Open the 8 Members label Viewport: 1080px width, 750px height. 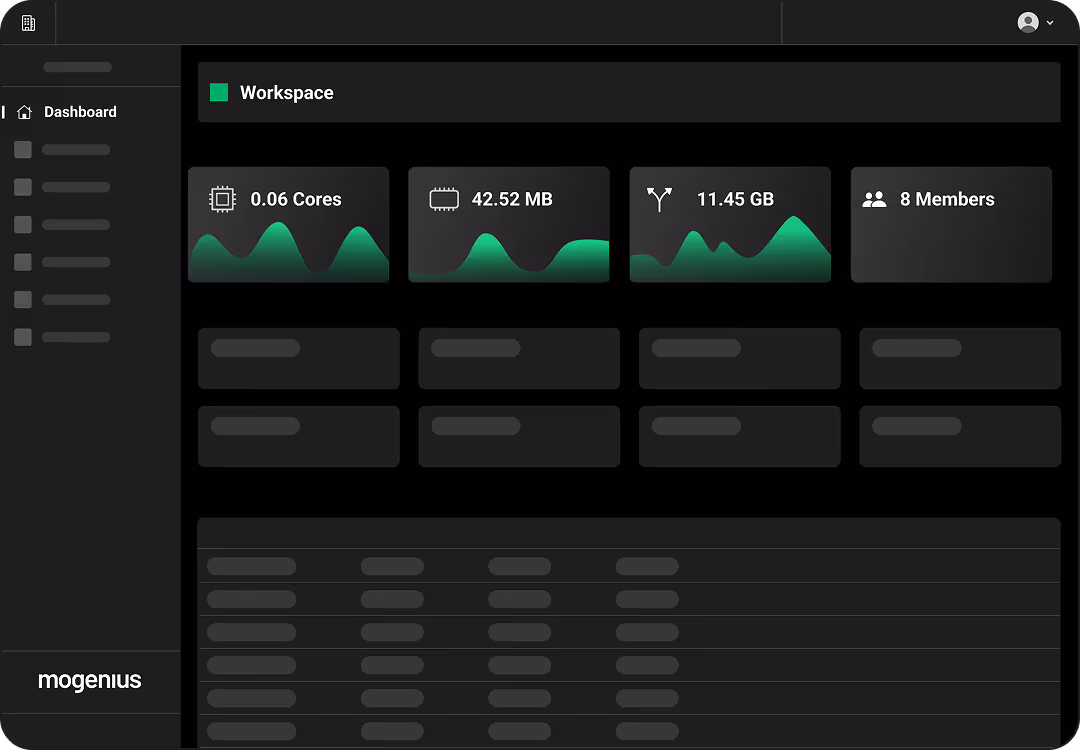click(x=947, y=199)
